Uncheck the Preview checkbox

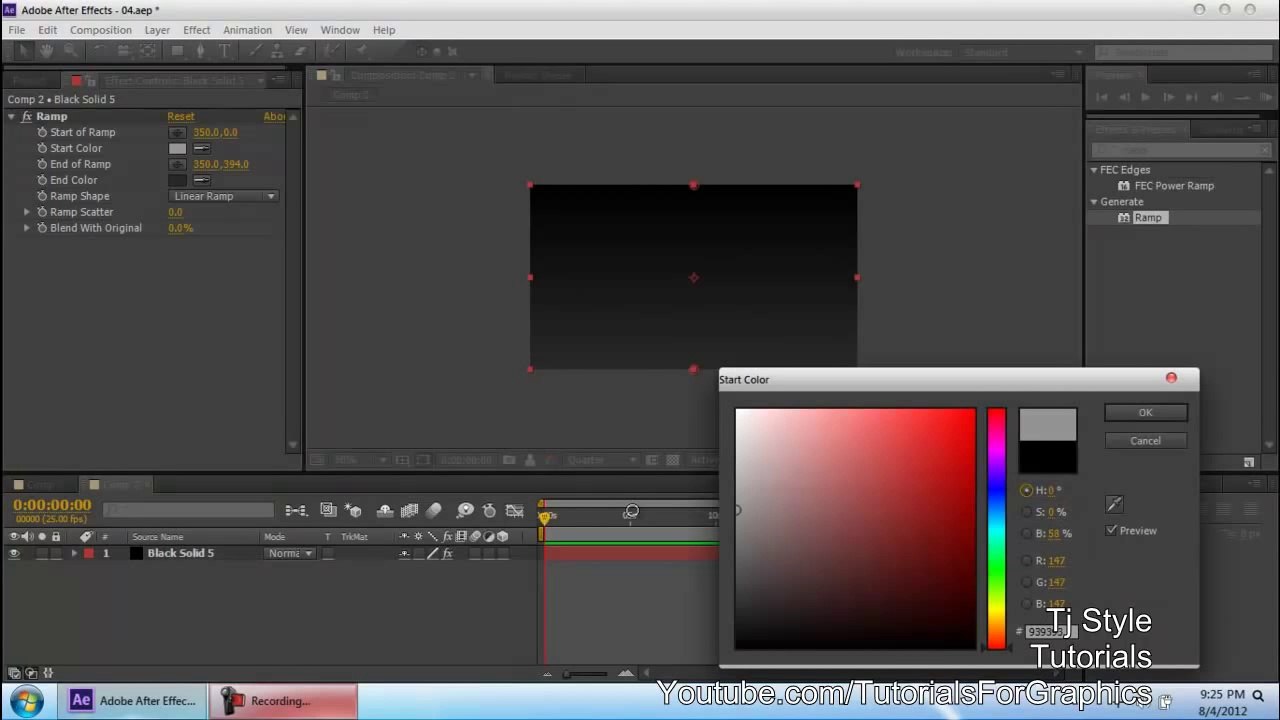pyautogui.click(x=1111, y=530)
